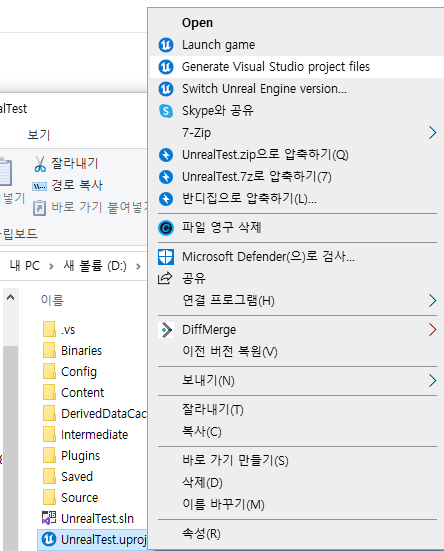Choose 바로 가기 만들기(S)
The height and width of the screenshot is (551, 444).
point(235,461)
